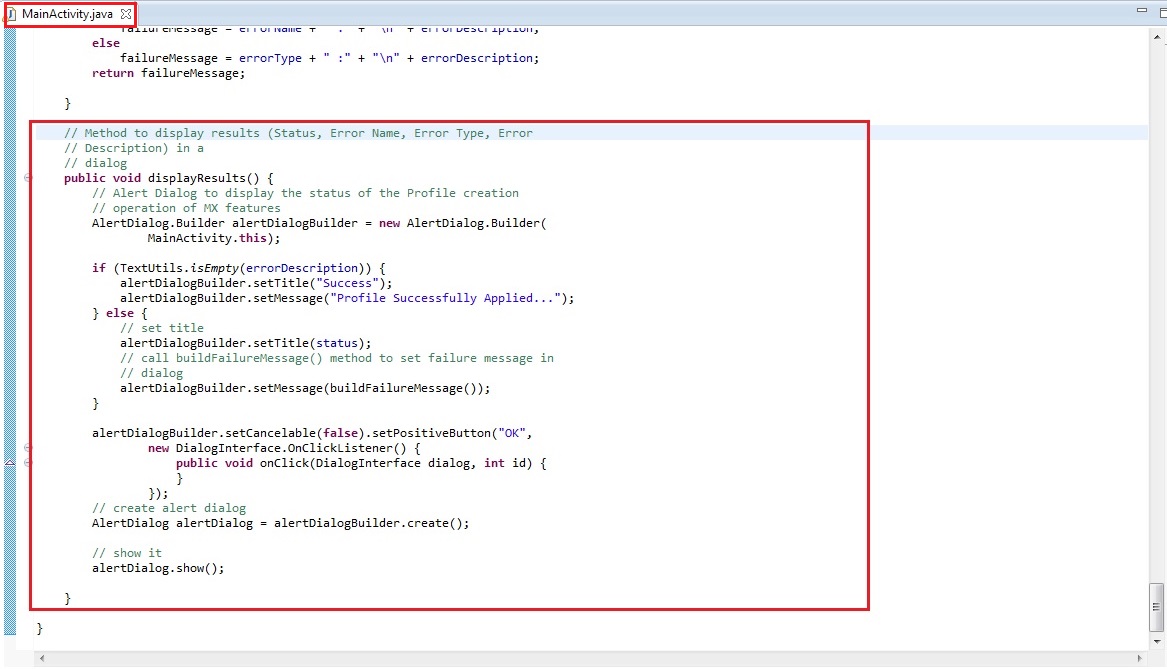The image size is (1167, 669).
Task: Switch to the MainActivity.java tab
Action: 65,15
